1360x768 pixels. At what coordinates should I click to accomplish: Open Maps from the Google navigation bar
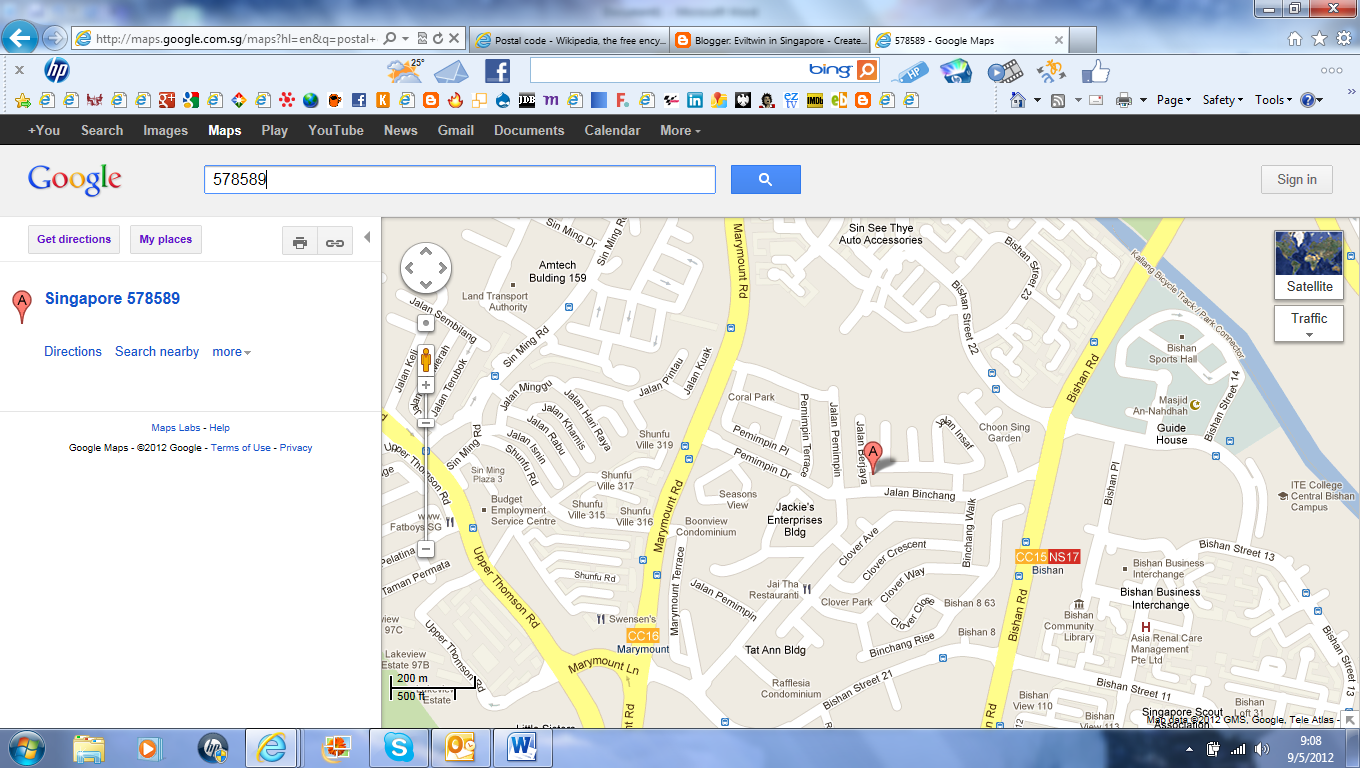click(224, 130)
